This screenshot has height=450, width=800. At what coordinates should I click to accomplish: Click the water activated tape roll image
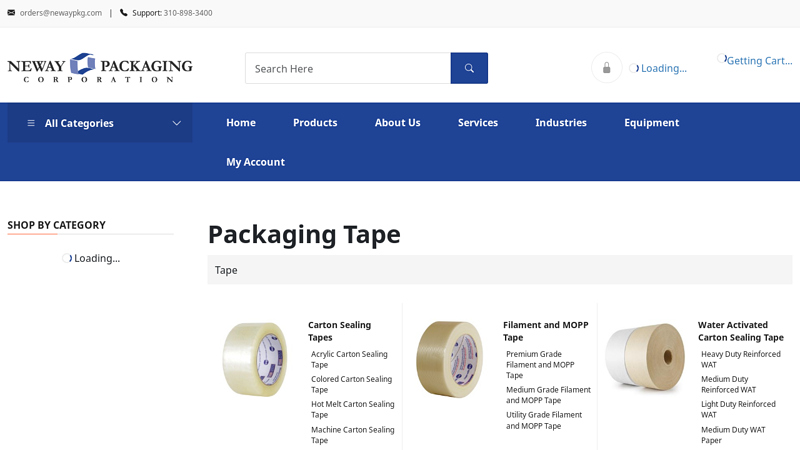[645, 357]
